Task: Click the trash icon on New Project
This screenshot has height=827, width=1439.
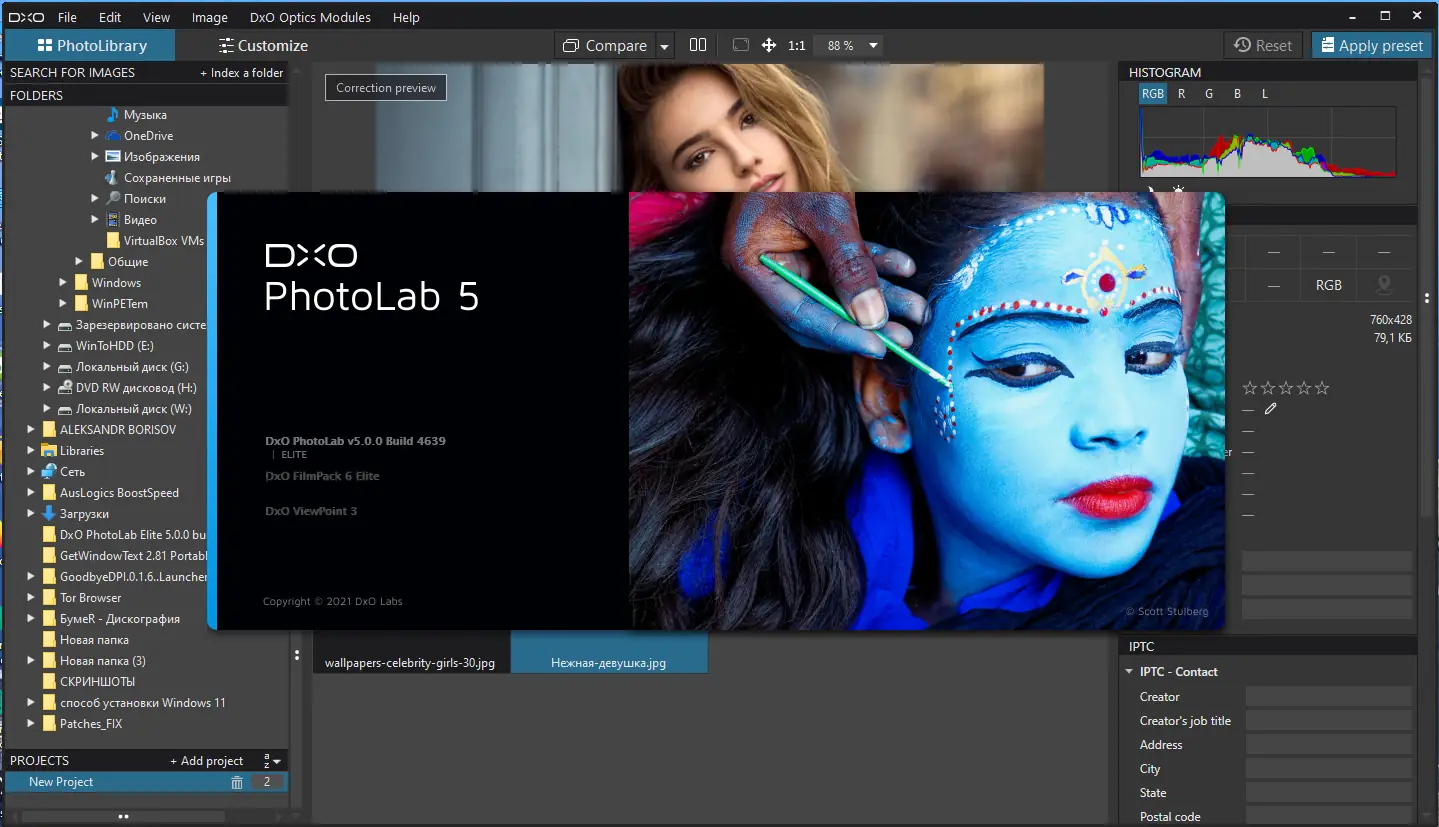Action: coord(236,782)
